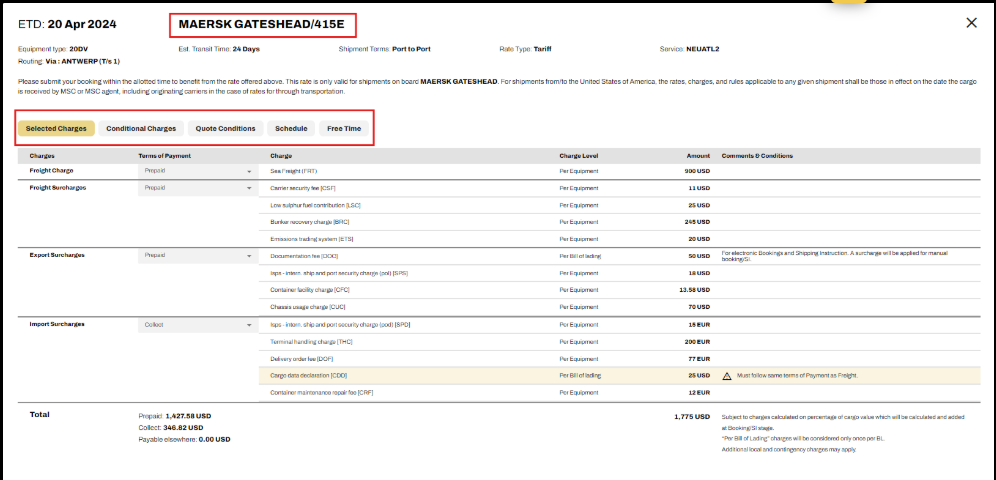Click the 900 USD freight amount
This screenshot has width=996, height=480.
coord(697,171)
